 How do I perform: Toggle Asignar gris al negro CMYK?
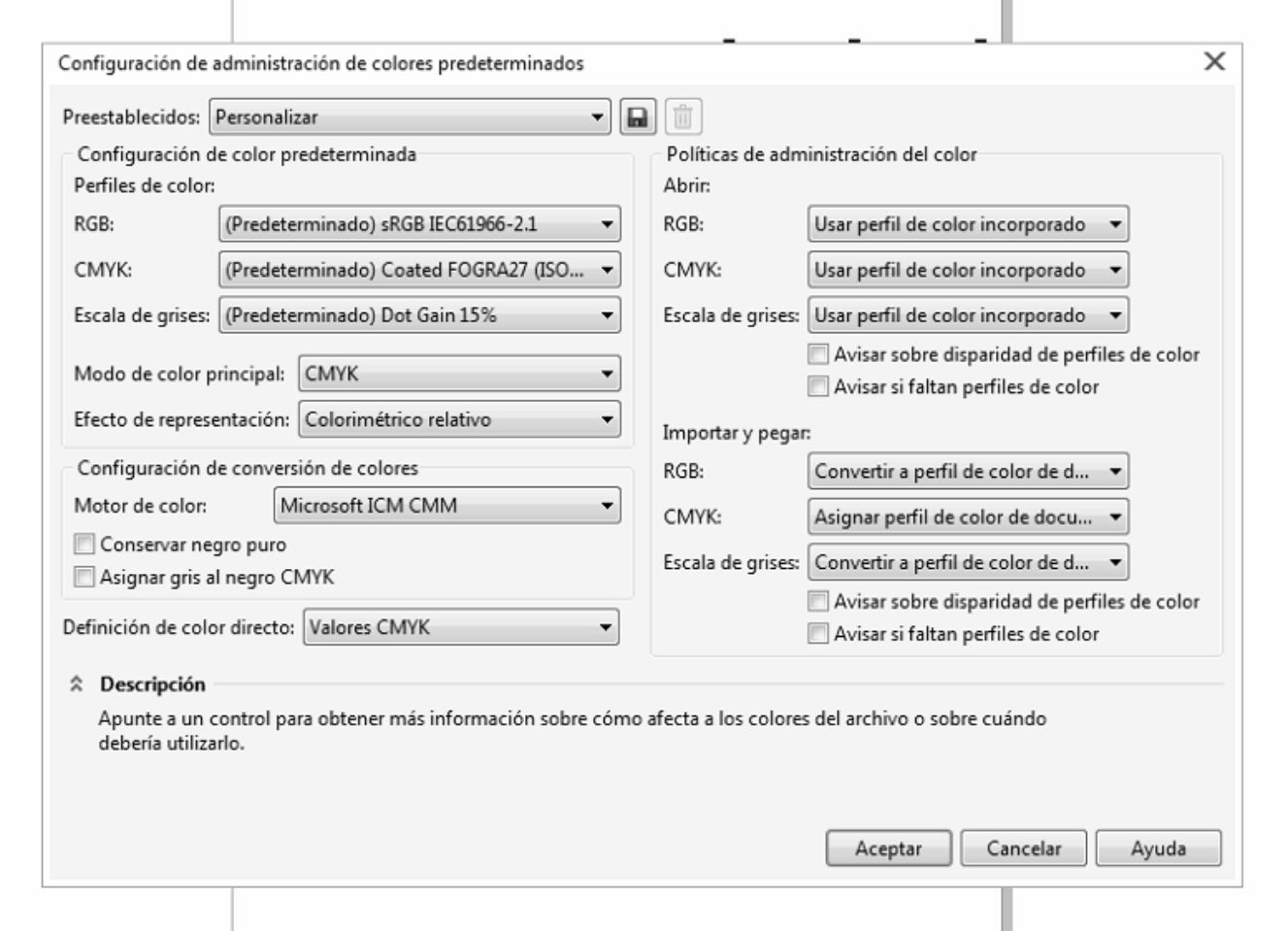pyautogui.click(x=85, y=578)
